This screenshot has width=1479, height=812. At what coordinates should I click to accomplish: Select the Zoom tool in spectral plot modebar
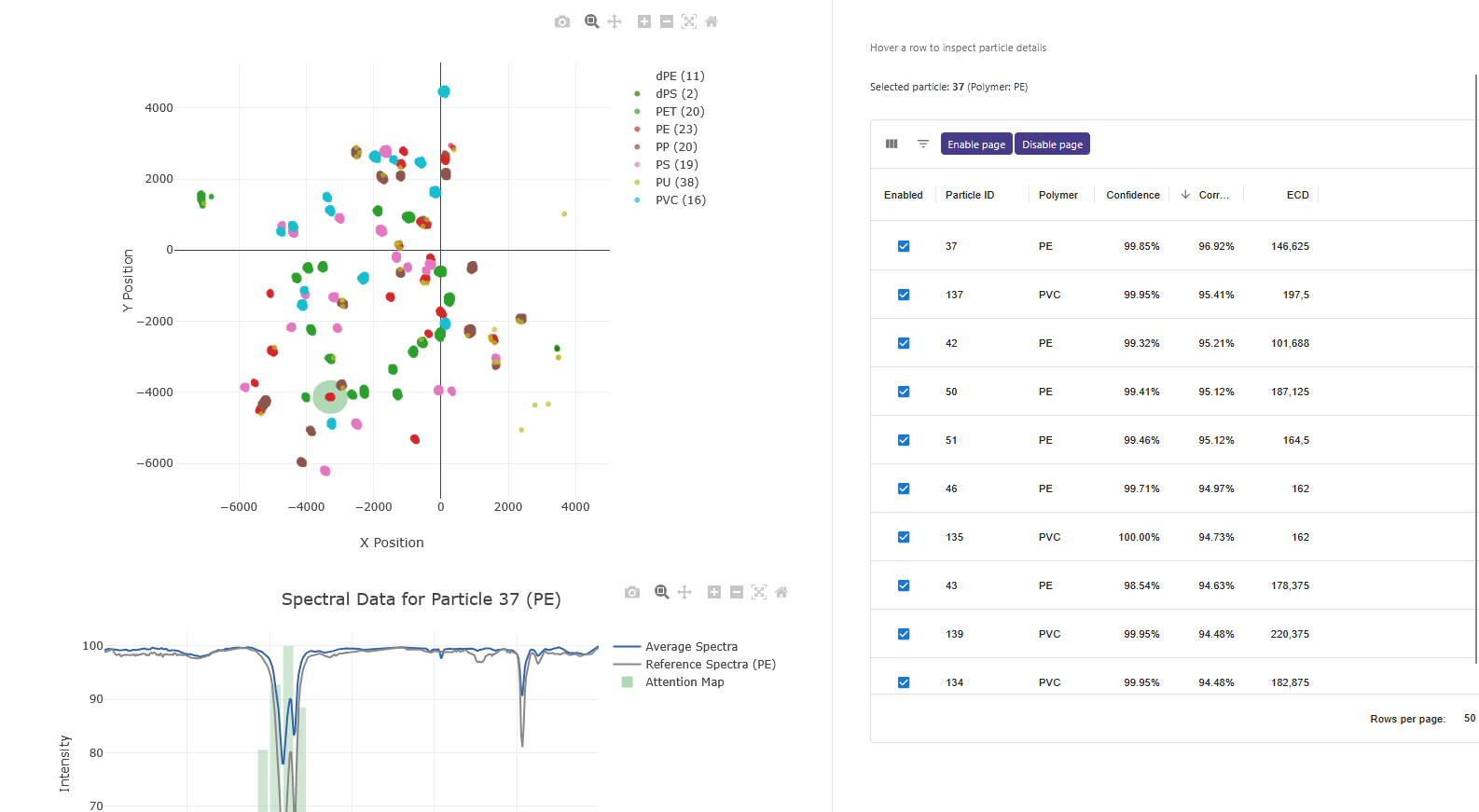[662, 592]
